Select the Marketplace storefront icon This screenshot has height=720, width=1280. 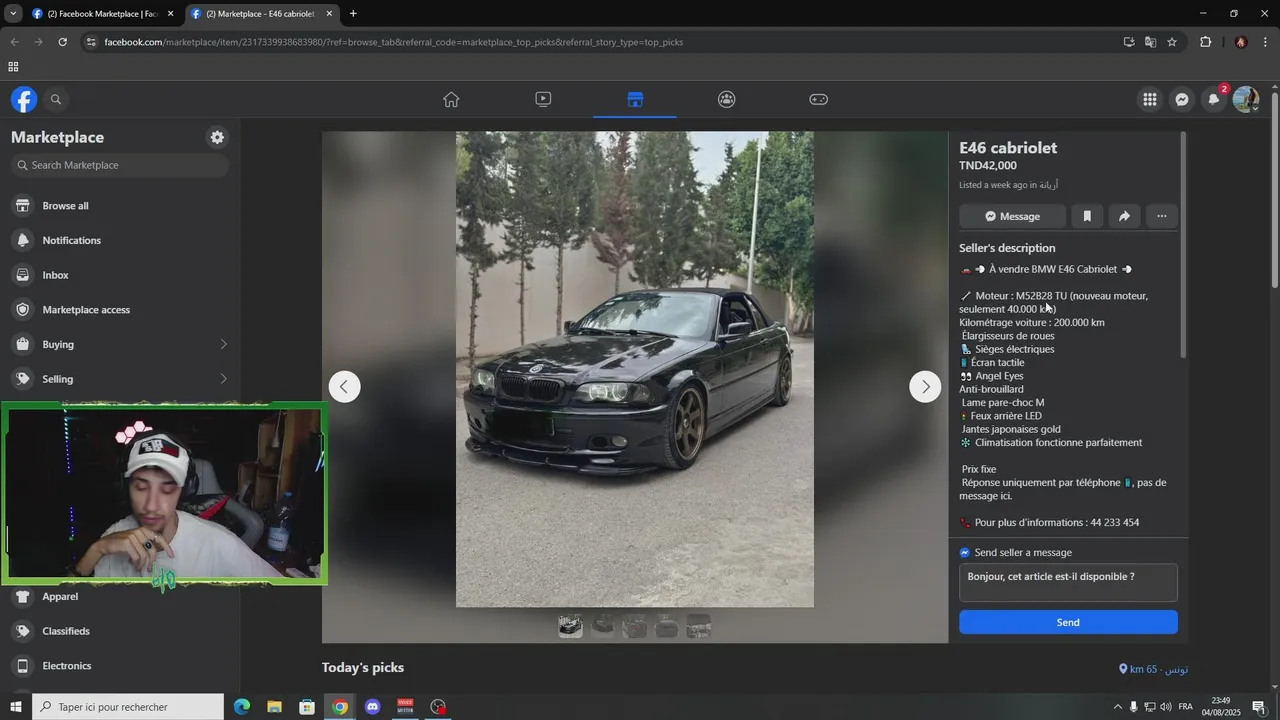[x=635, y=99]
